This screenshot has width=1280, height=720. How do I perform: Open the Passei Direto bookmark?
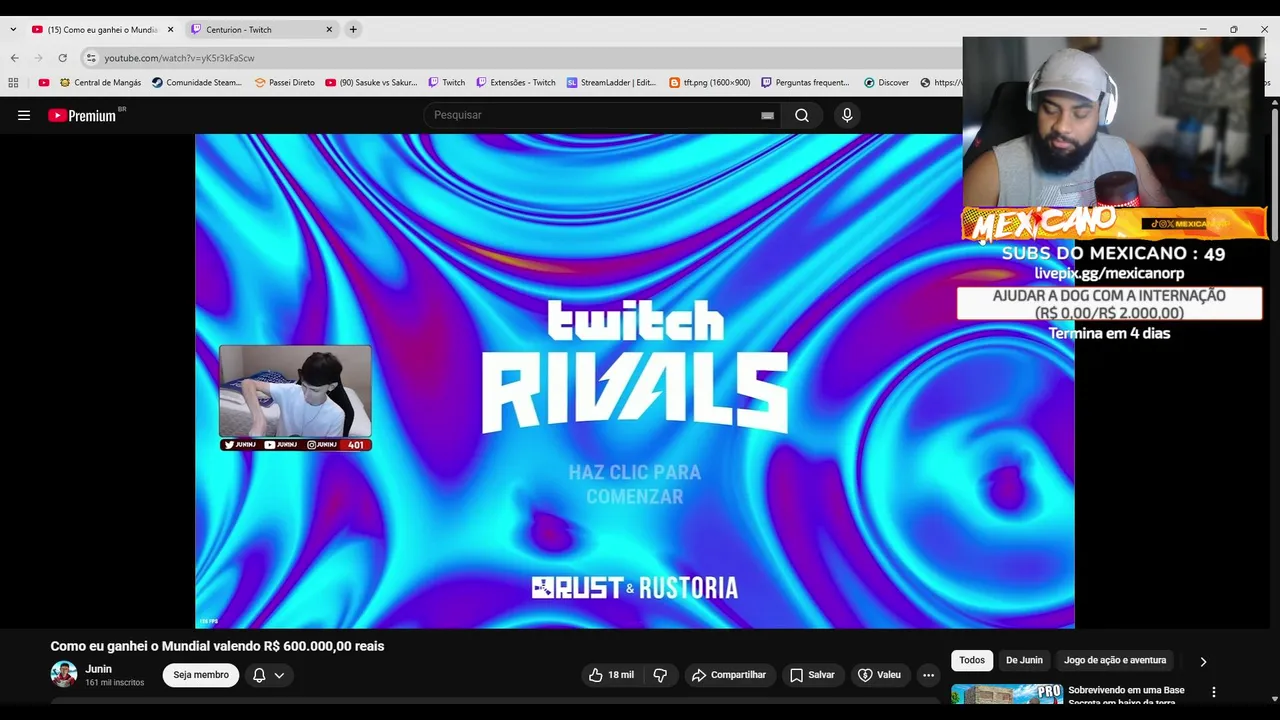point(285,83)
